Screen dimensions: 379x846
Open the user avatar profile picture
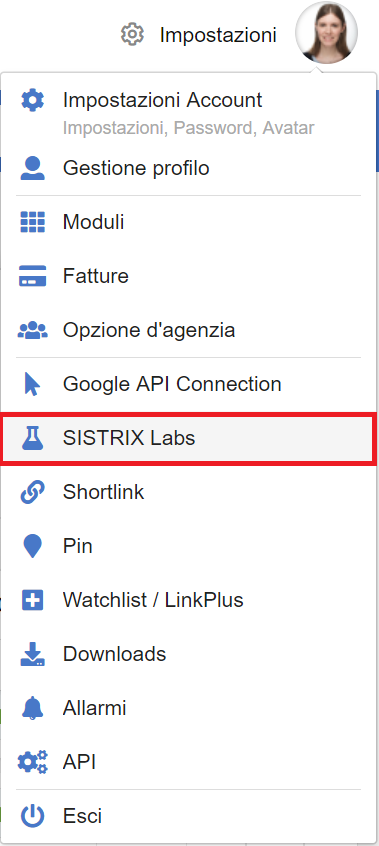click(326, 32)
